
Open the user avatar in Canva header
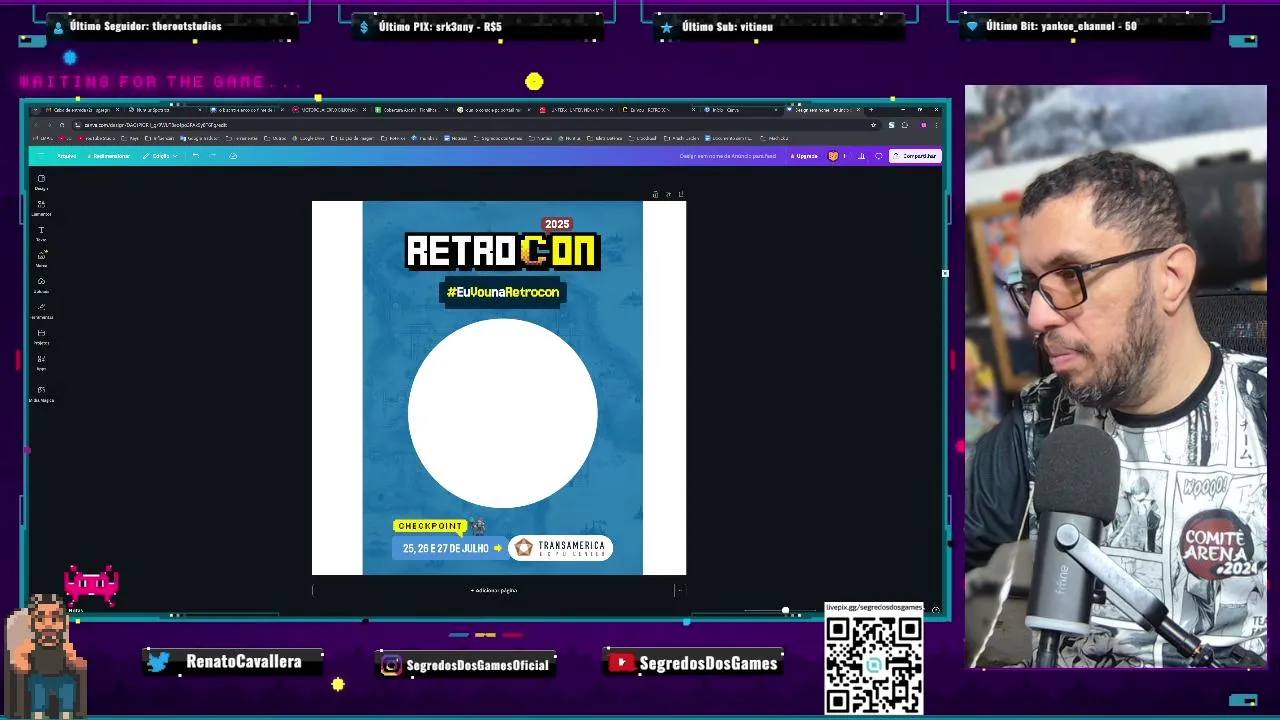[x=833, y=156]
